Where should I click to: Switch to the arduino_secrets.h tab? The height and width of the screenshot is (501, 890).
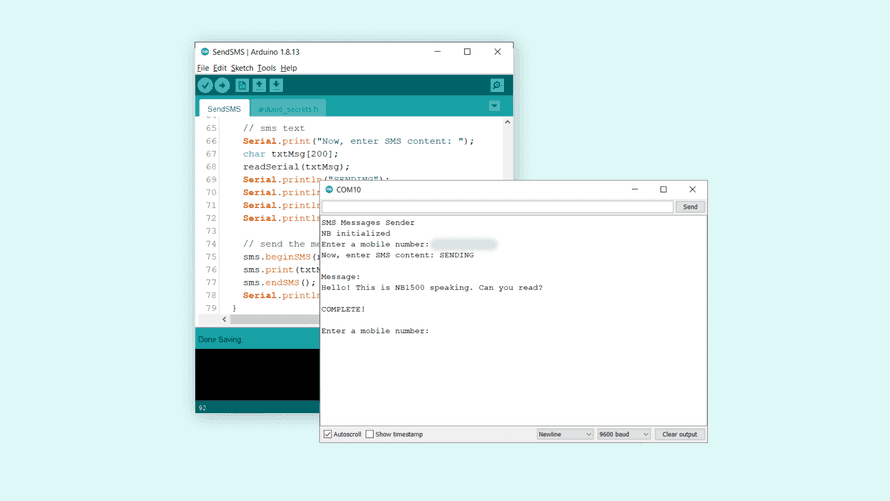pos(288,108)
